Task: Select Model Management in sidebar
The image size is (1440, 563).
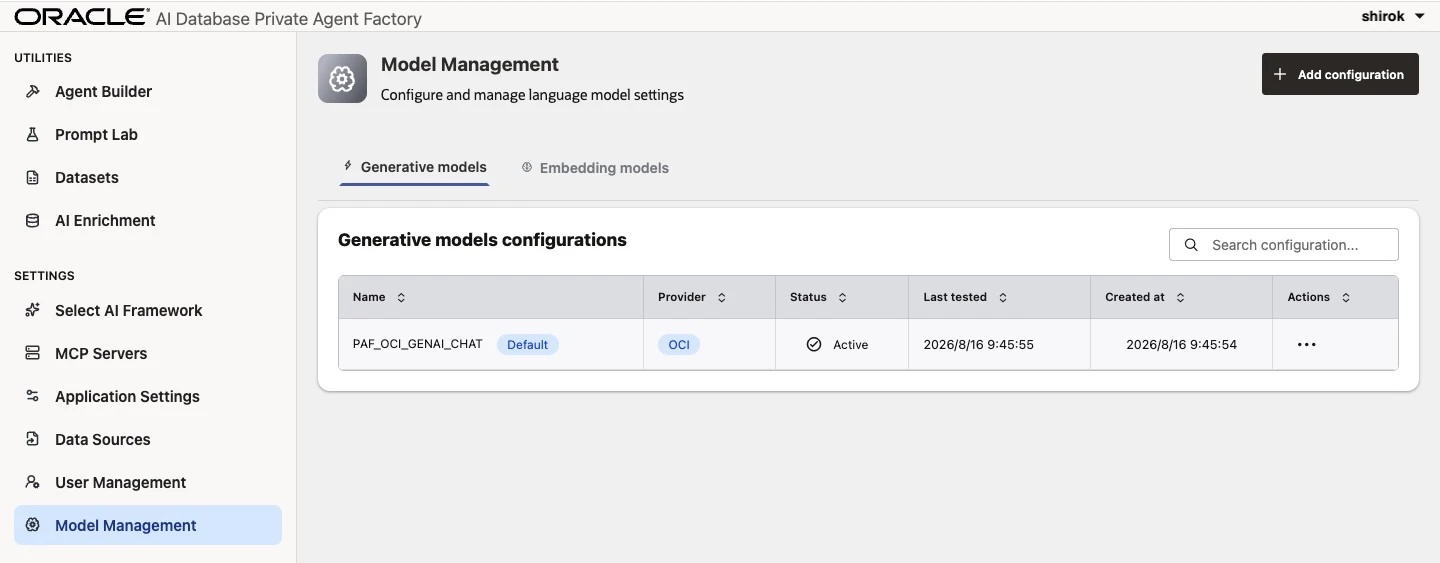Action: point(148,525)
